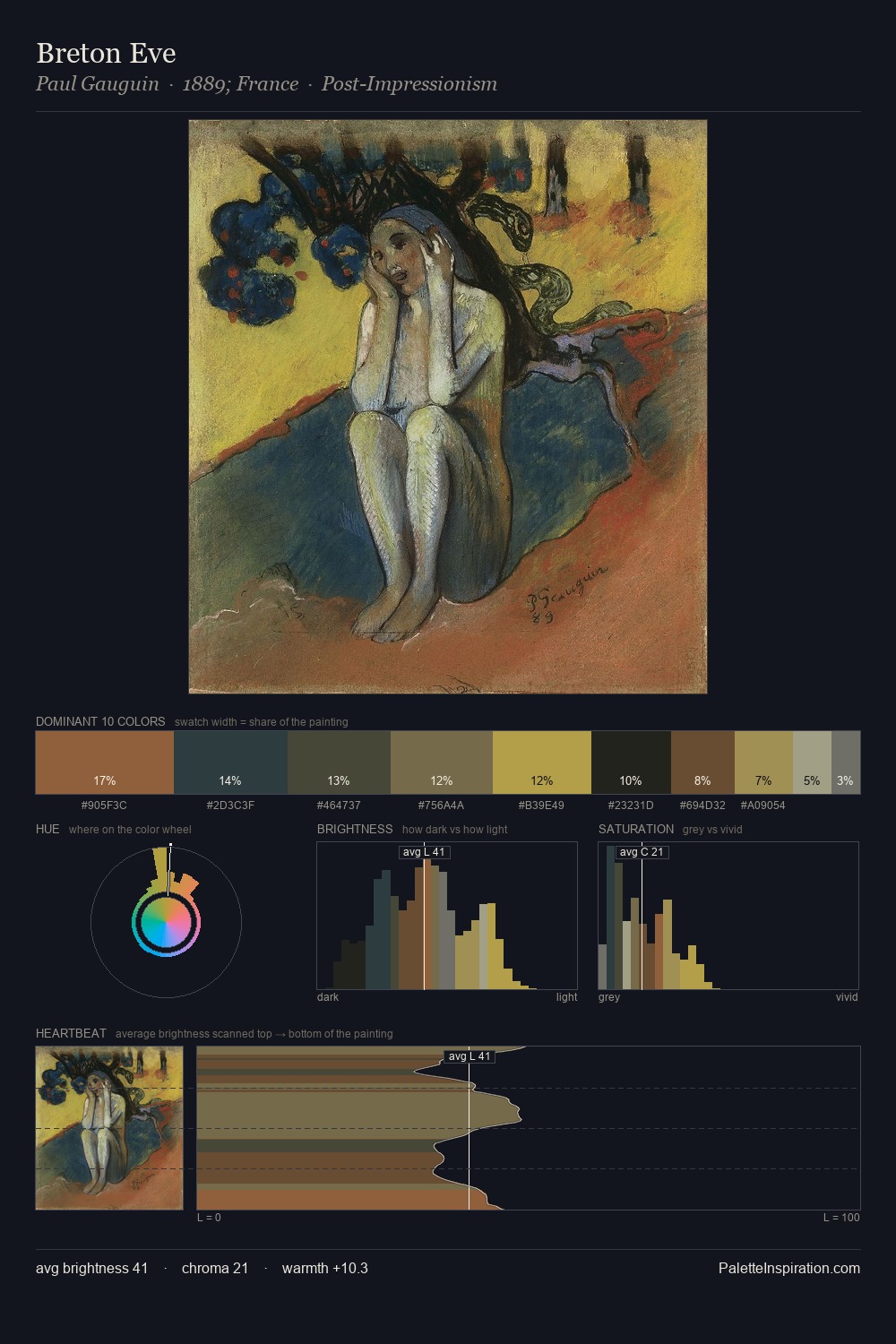Select the 12% khaki swatch #756A4A
This screenshot has width=896, height=1344.
tap(442, 762)
